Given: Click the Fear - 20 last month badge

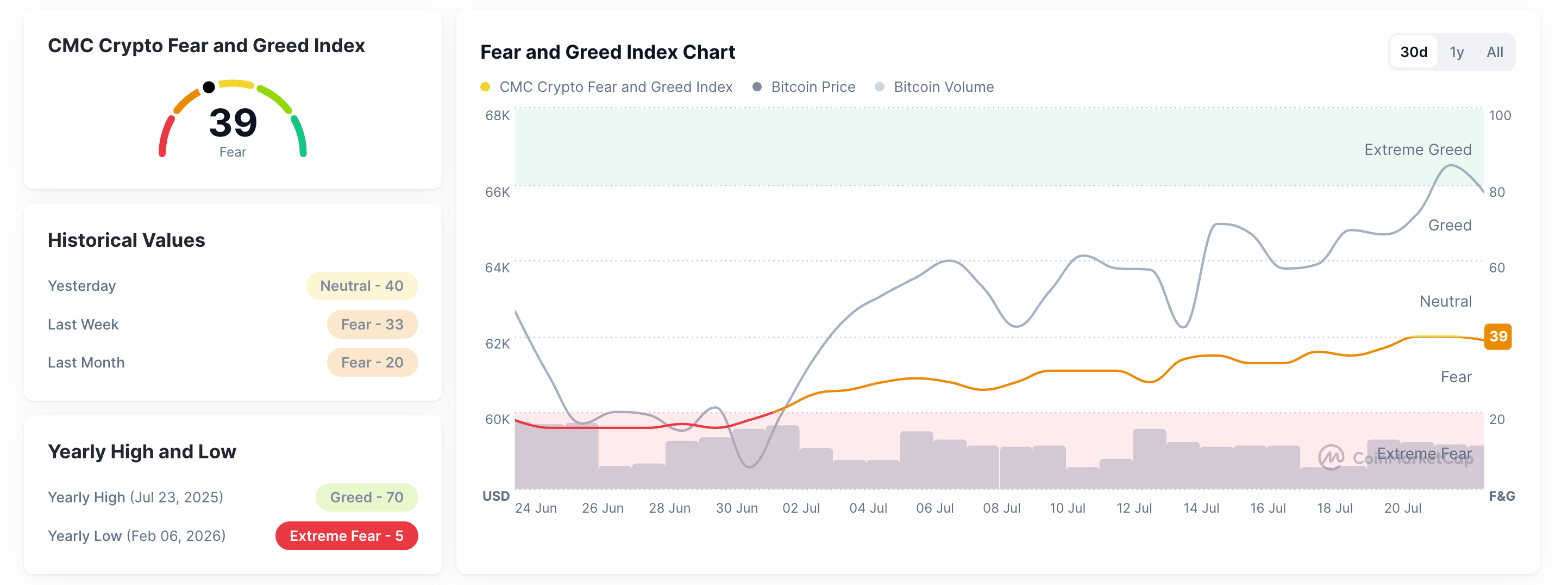Looking at the screenshot, I should (x=372, y=363).
